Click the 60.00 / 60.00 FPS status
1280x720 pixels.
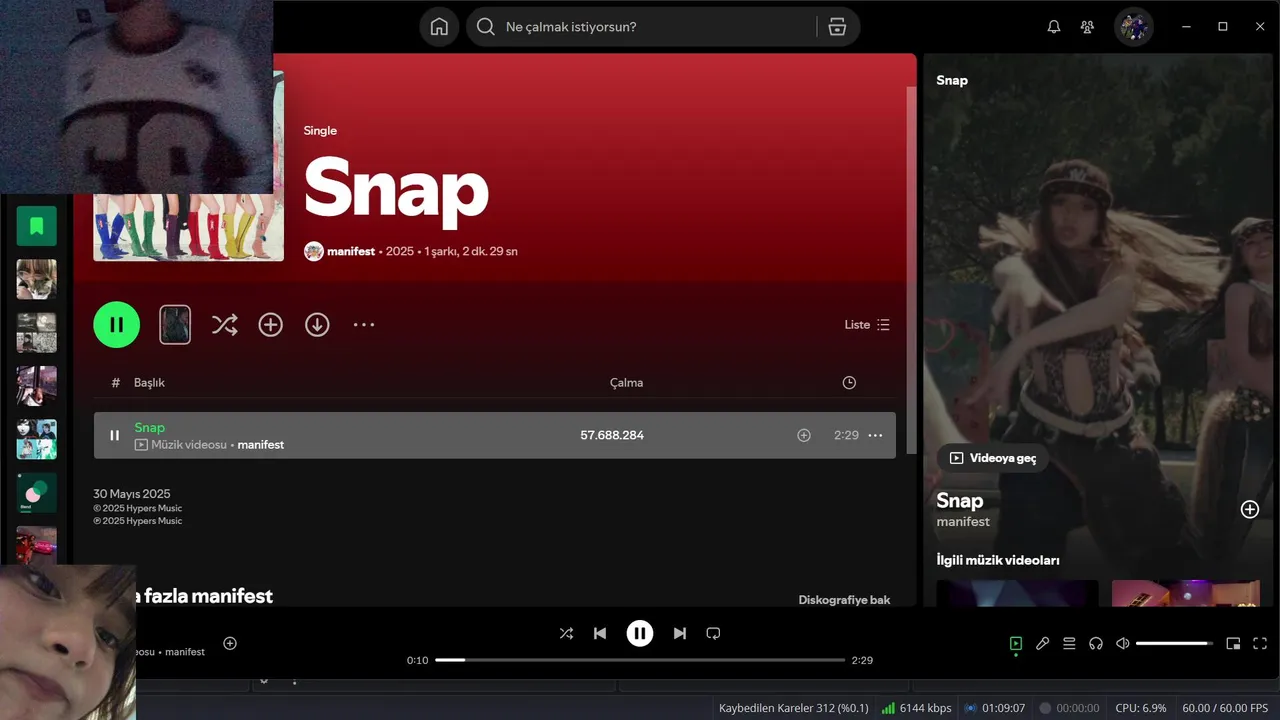[x=1225, y=708]
